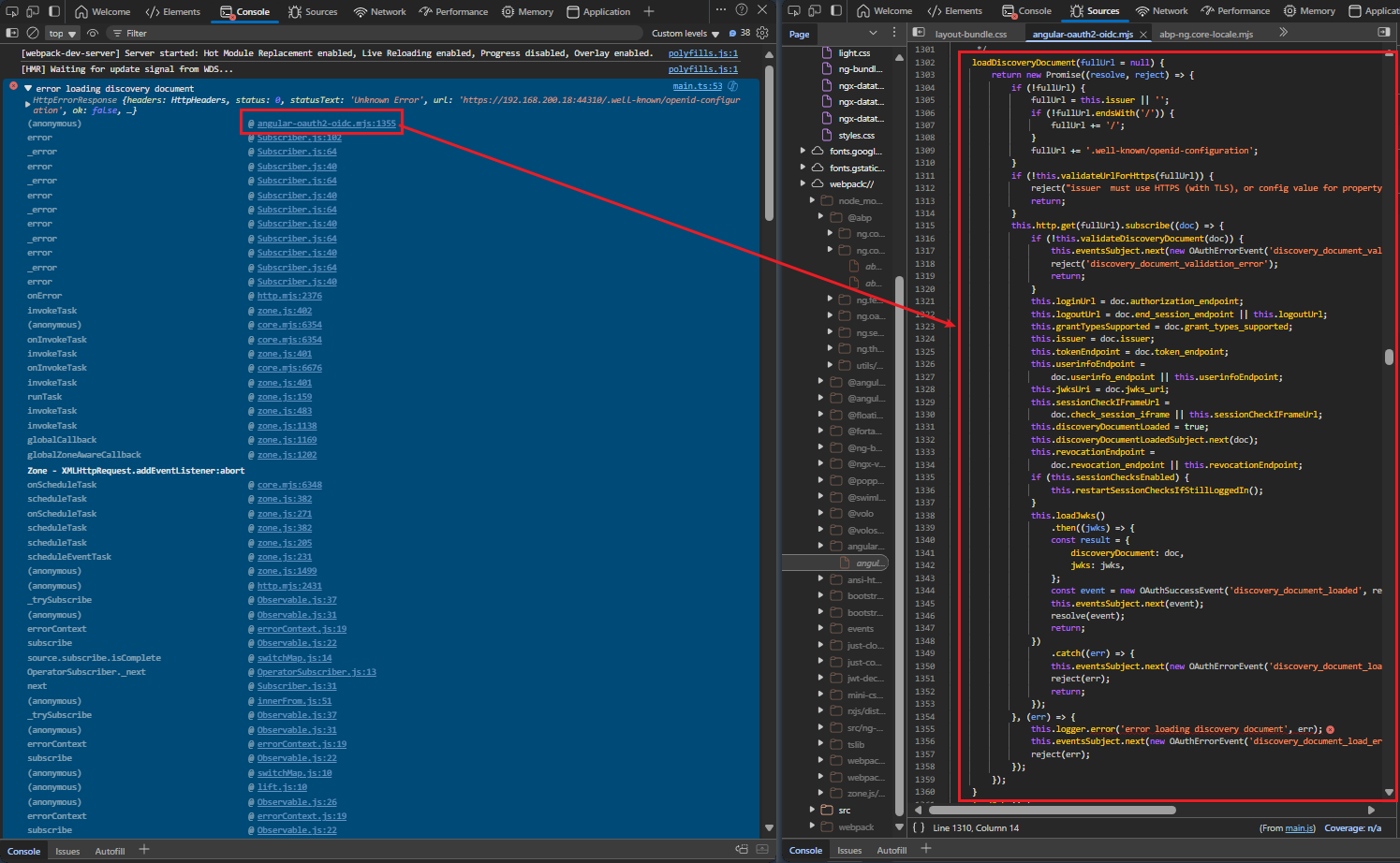Open the three-dot menu in Sources navigator
This screenshot has height=863, width=1400.
(x=896, y=33)
